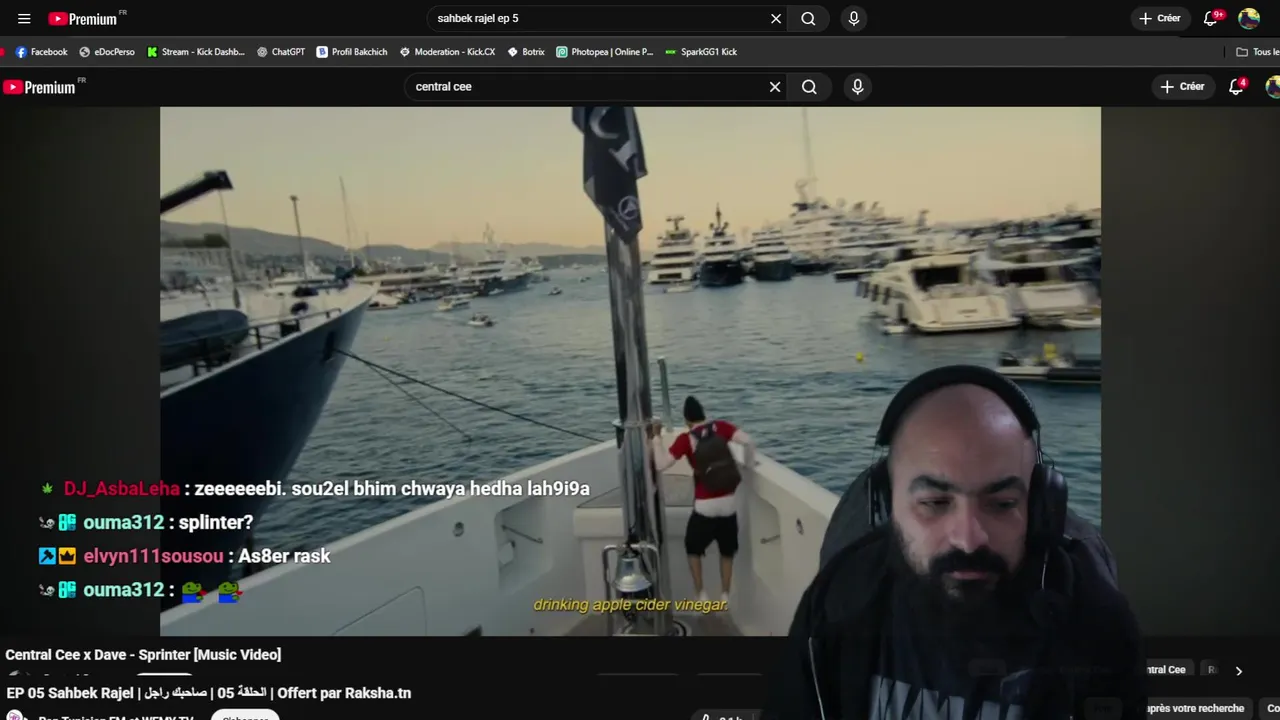Open the eDocPerso bookmark
This screenshot has width=1280, height=720.
[x=107, y=52]
